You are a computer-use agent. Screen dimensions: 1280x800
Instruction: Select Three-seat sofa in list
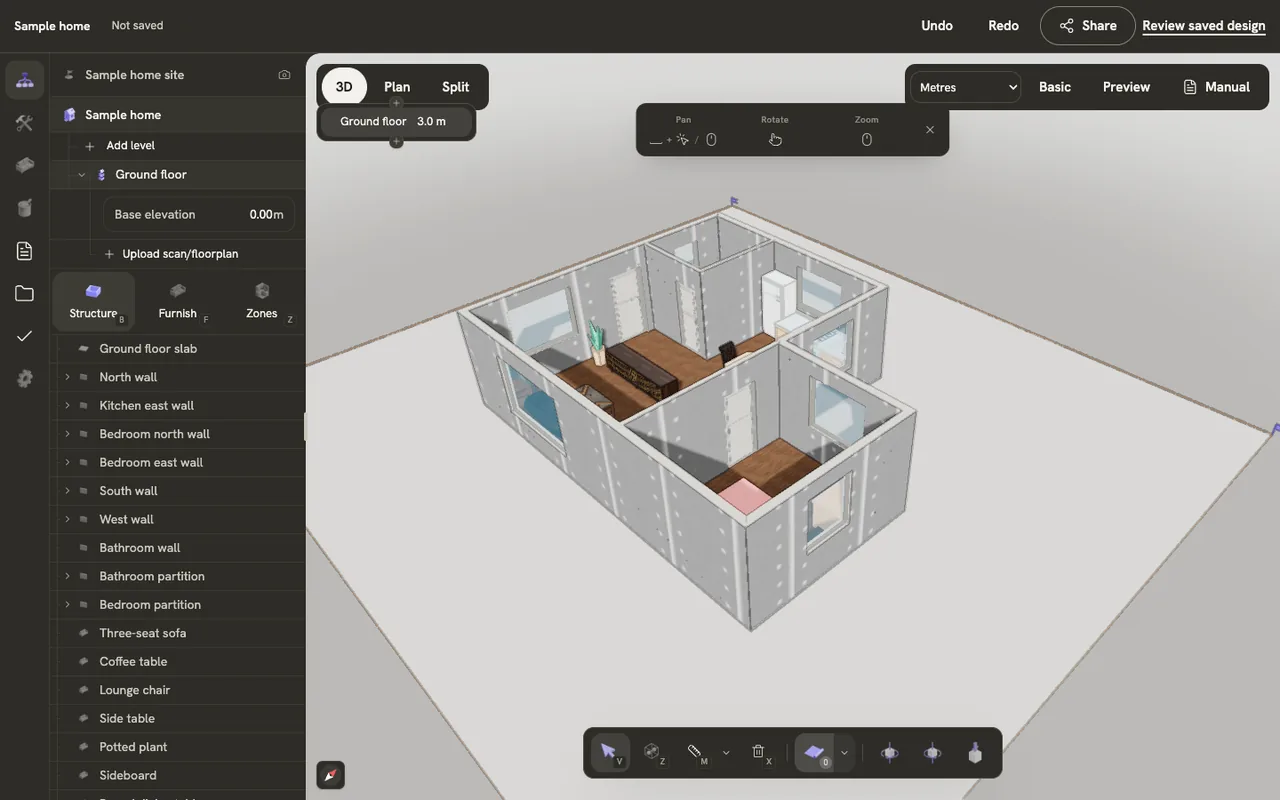pos(178,633)
